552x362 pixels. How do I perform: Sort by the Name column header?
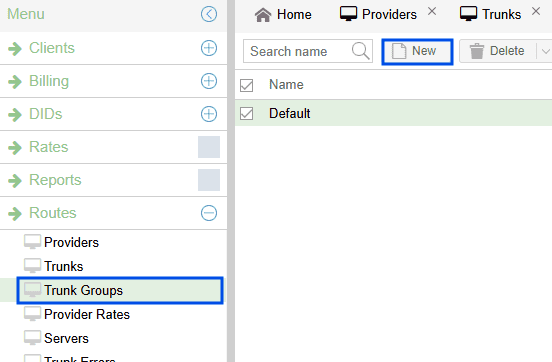(286, 85)
